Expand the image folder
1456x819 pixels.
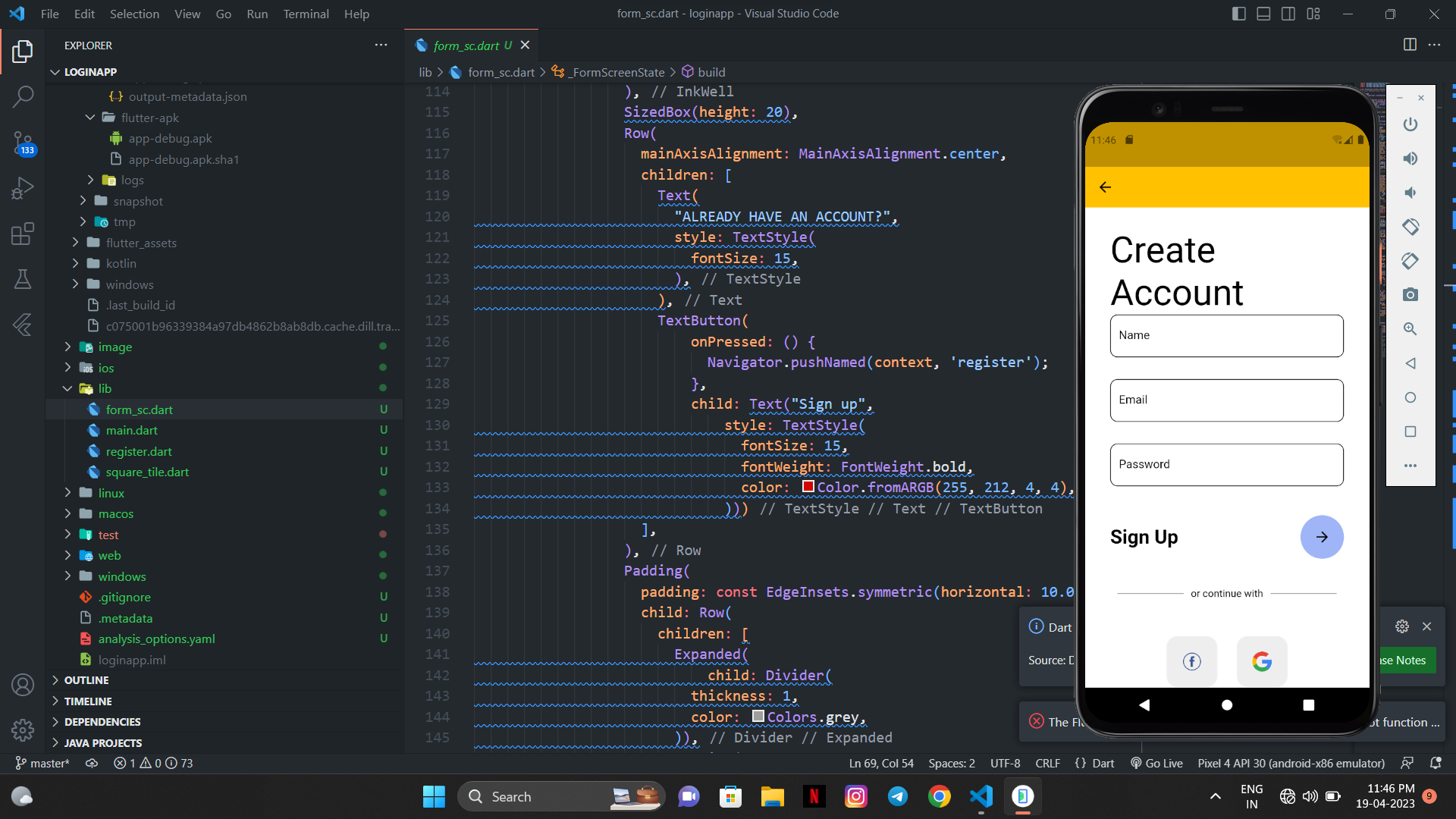point(67,347)
